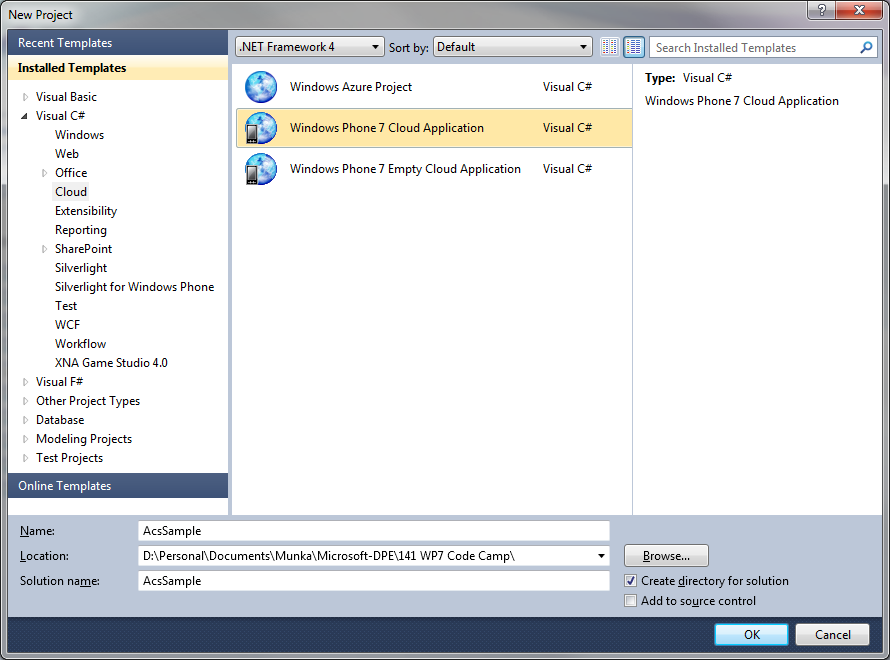Select the Extensibility tree item
The width and height of the screenshot is (890, 660).
[86, 211]
